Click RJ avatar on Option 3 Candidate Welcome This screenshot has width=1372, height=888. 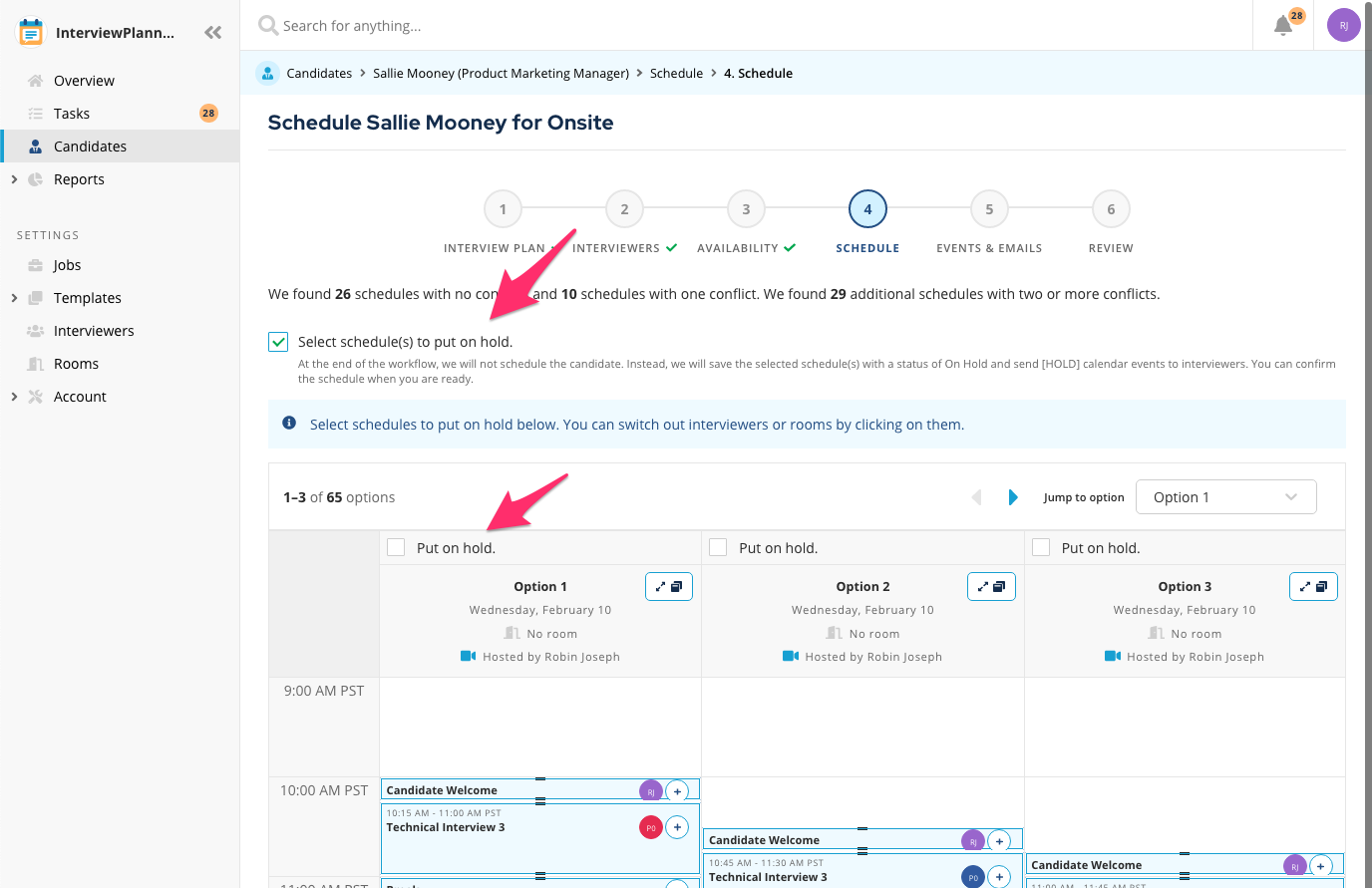(x=1295, y=866)
